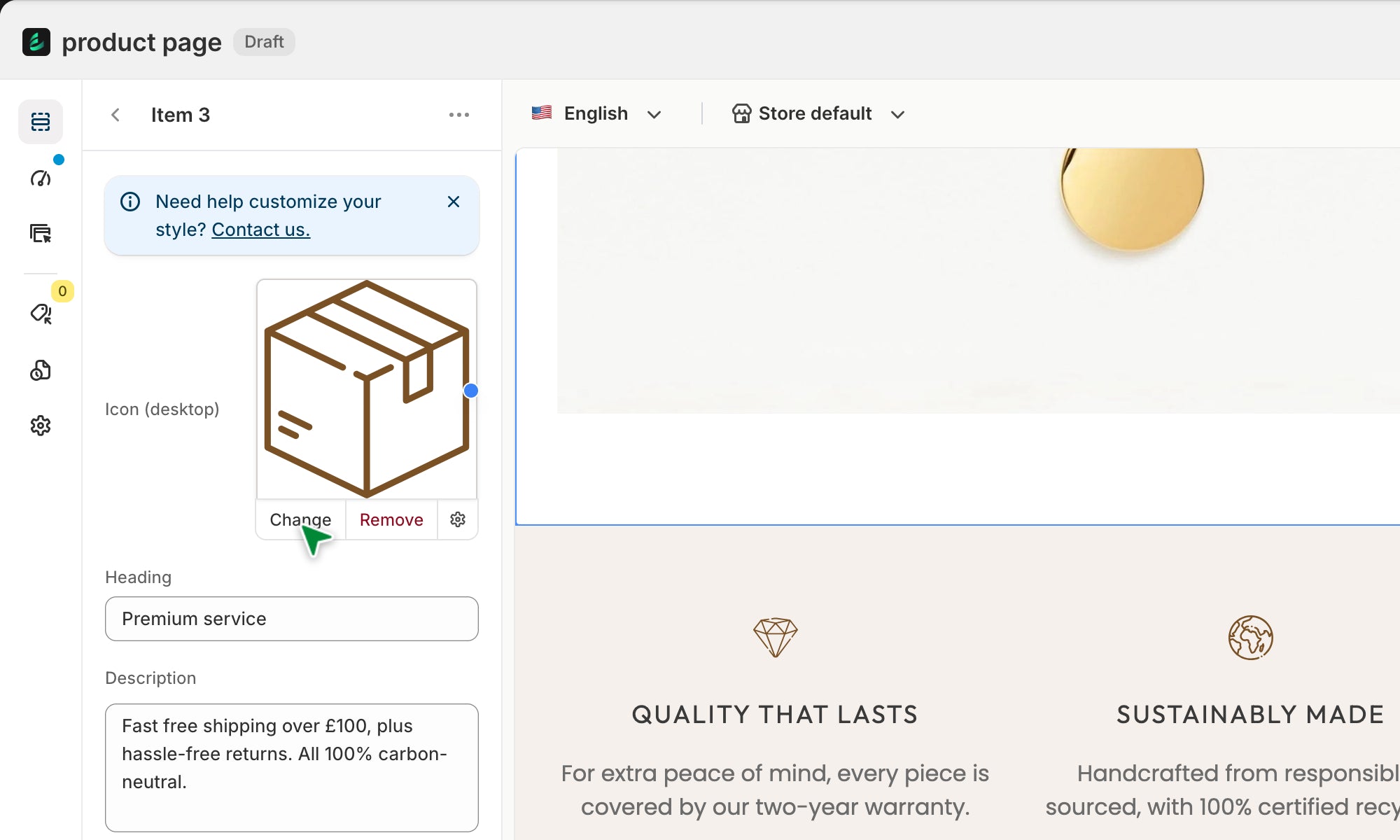Follow the Contact us link
This screenshot has width=1400, height=840.
click(260, 230)
